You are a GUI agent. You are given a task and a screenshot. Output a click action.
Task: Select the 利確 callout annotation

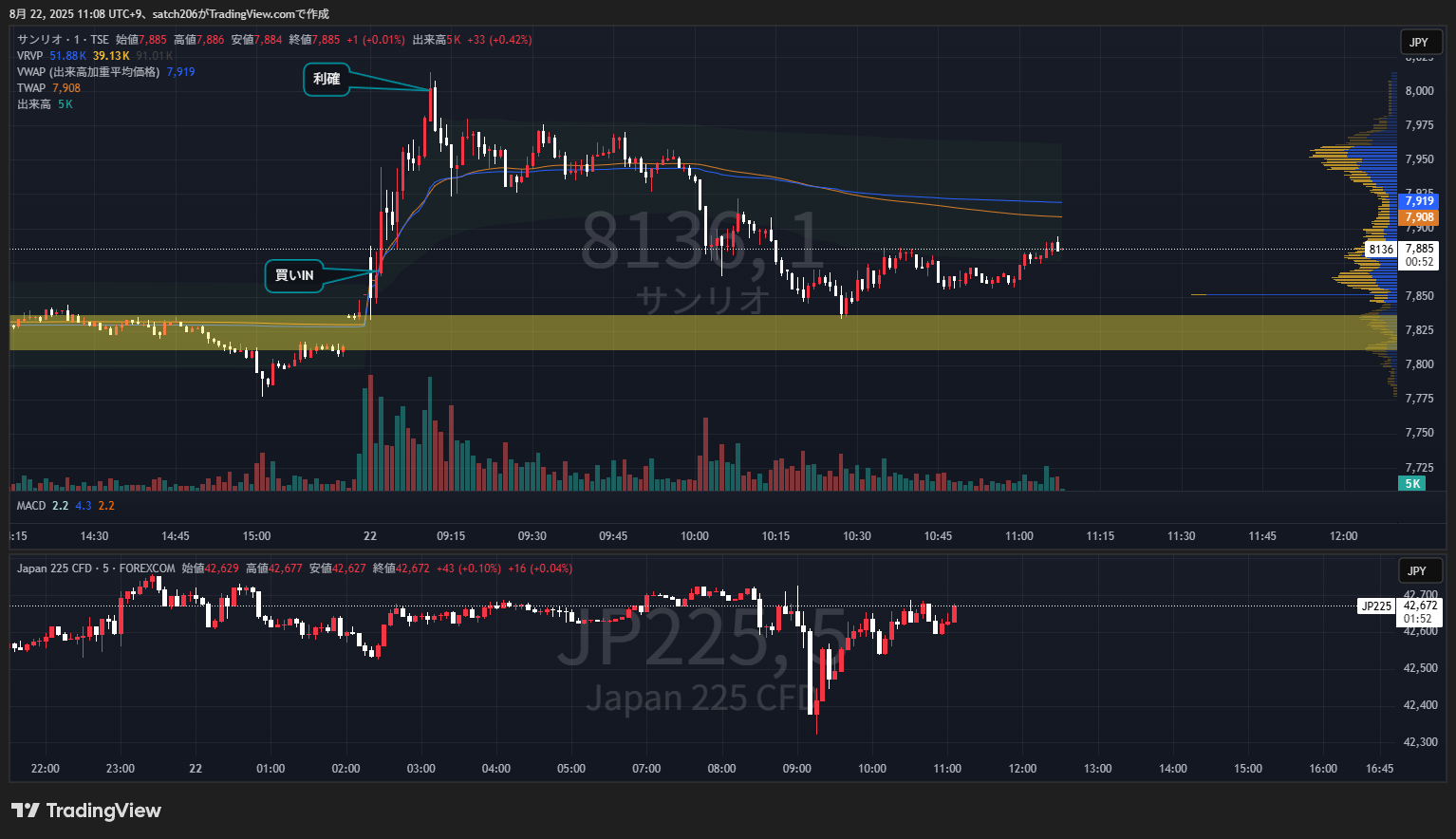327,79
